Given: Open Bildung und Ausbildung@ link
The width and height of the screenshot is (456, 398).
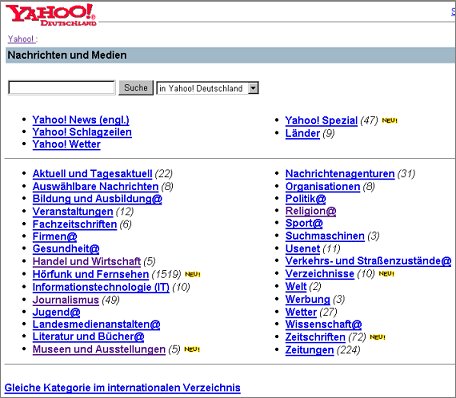Looking at the screenshot, I should [x=97, y=199].
